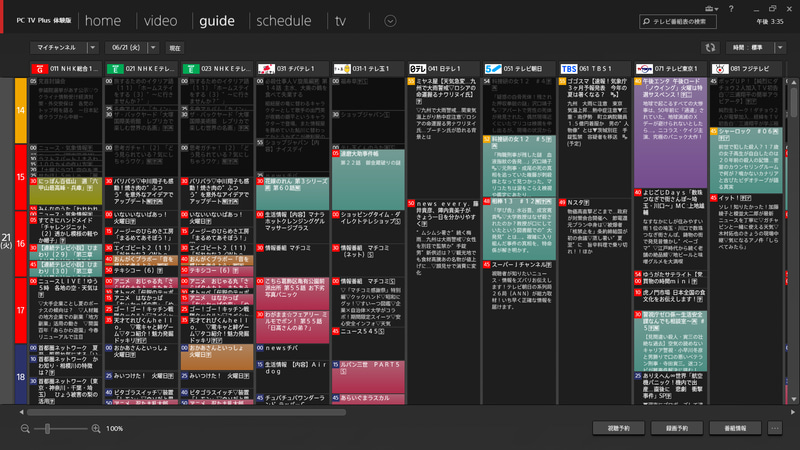Select the にっぽん百低山 program
Viewport: 800px width, 450px height.
click(x=66, y=190)
